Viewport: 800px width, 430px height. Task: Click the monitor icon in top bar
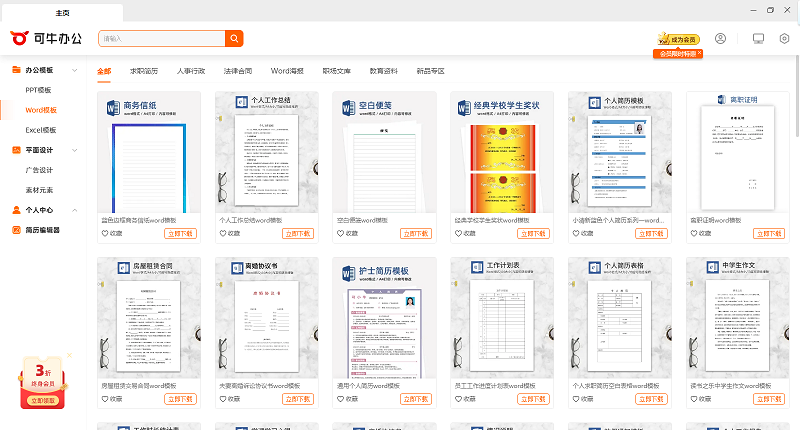click(x=758, y=39)
